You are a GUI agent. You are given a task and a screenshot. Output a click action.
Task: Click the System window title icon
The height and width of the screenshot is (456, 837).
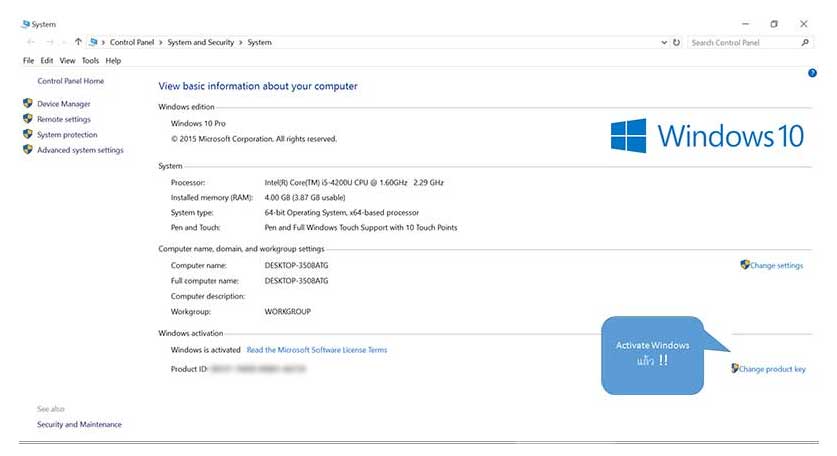(x=26, y=24)
